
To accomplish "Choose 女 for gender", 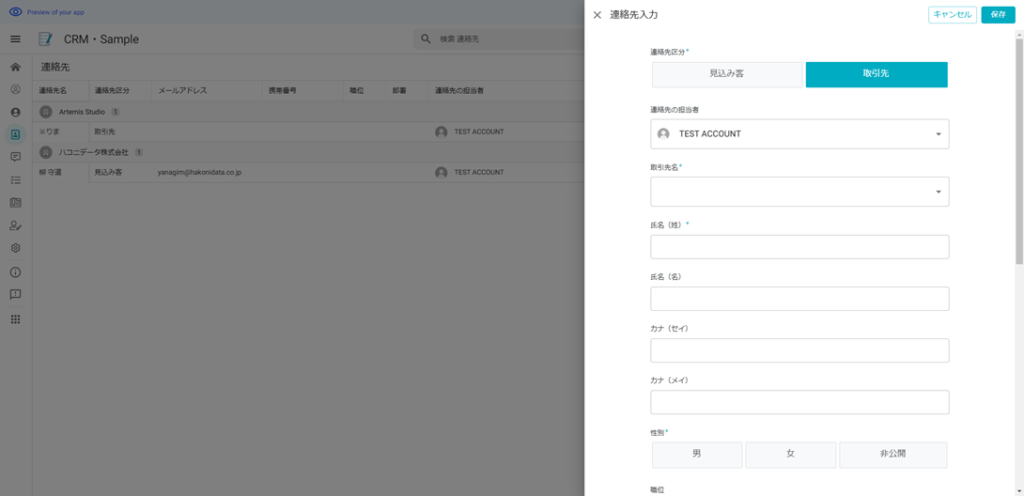I will (x=790, y=455).
